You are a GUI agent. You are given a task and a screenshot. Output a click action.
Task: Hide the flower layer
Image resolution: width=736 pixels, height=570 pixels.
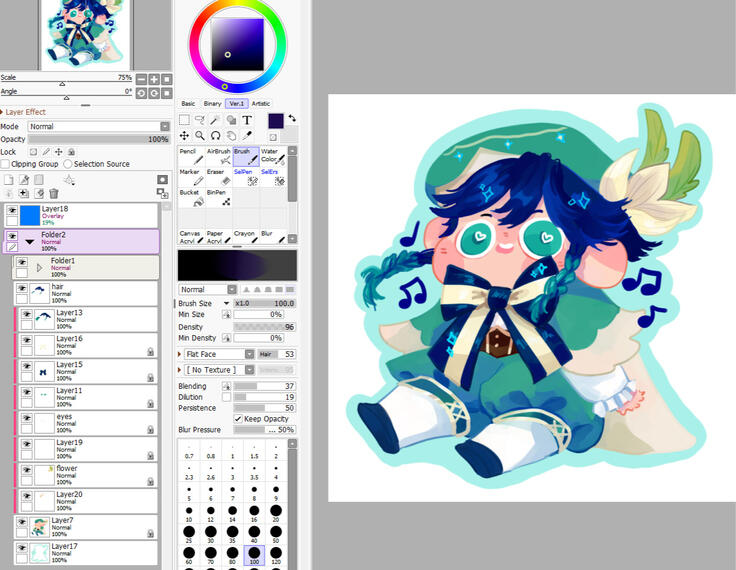click(x=27, y=470)
